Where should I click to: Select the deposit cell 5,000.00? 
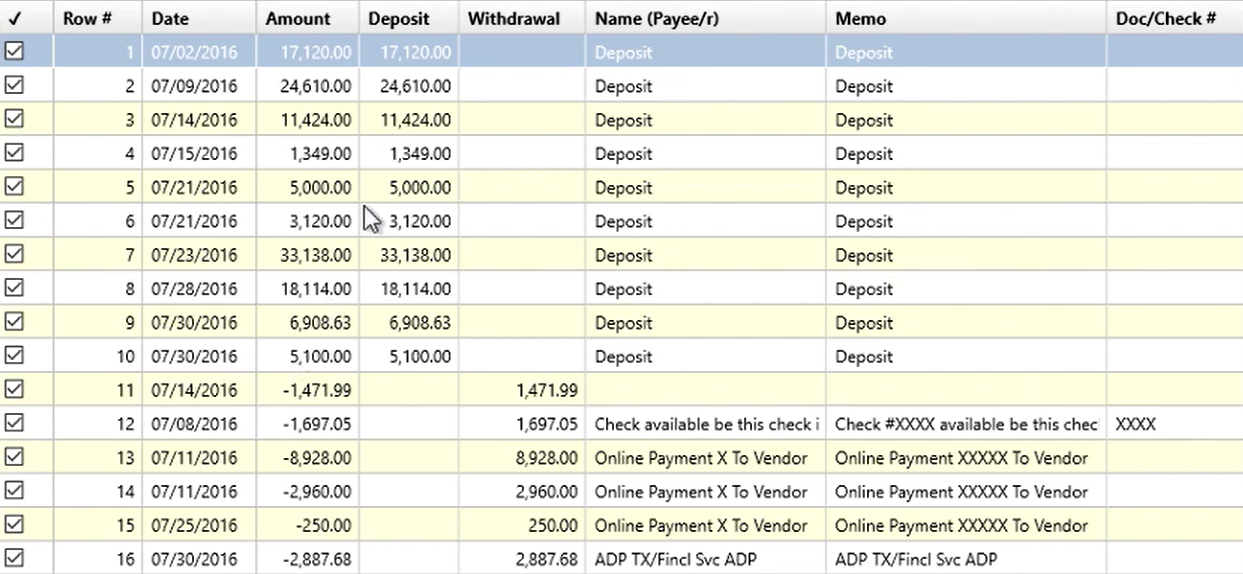pos(408,187)
